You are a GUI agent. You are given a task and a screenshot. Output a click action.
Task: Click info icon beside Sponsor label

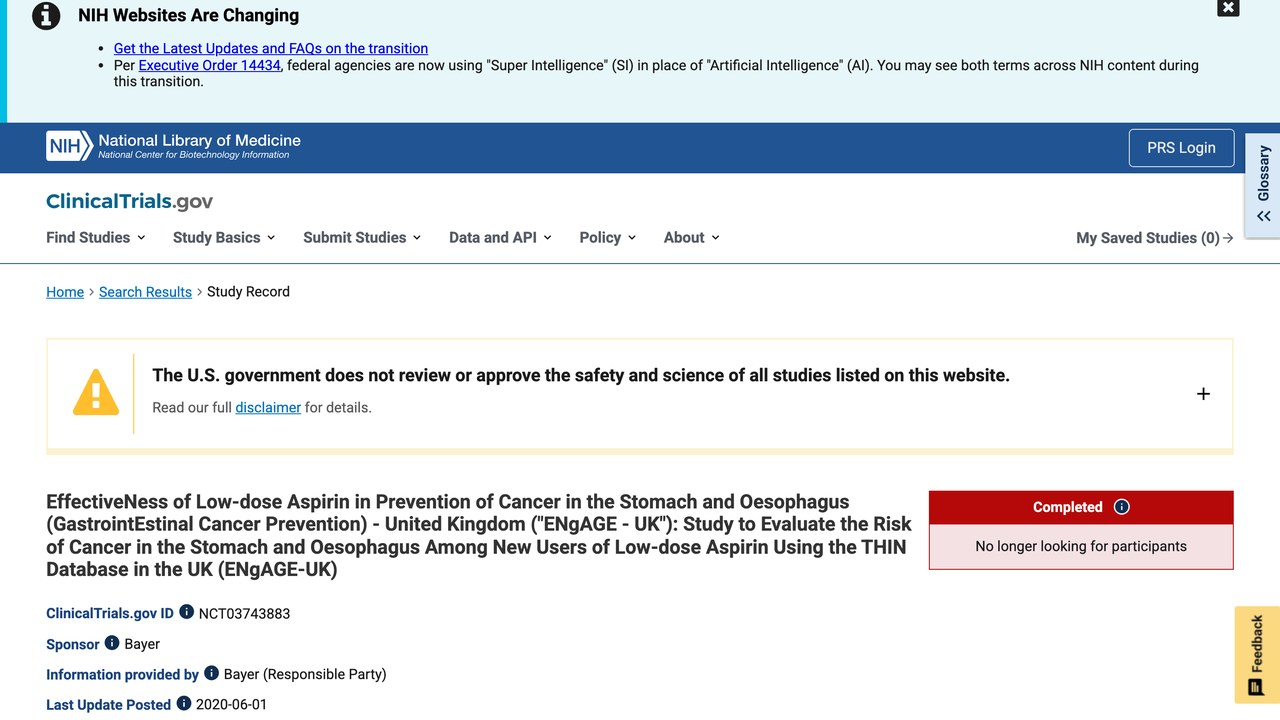coord(112,643)
